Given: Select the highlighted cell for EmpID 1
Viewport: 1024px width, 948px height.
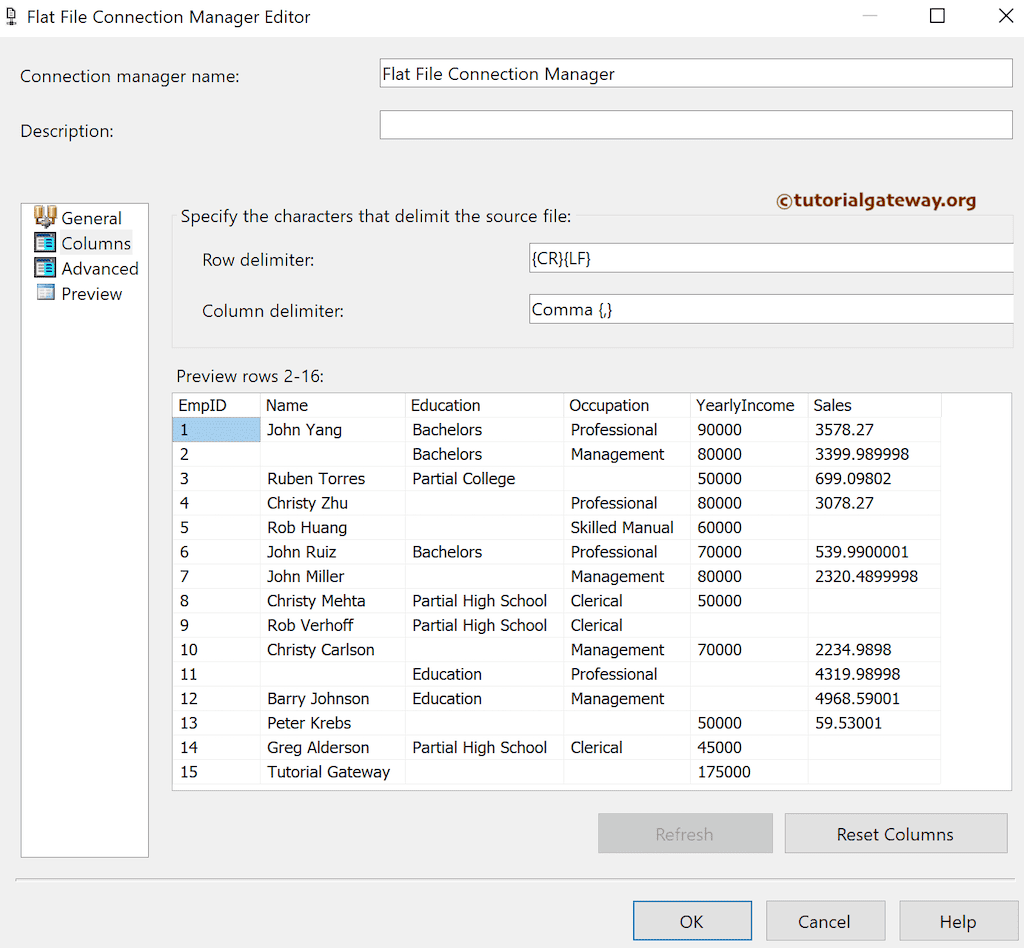Looking at the screenshot, I should tap(216, 429).
